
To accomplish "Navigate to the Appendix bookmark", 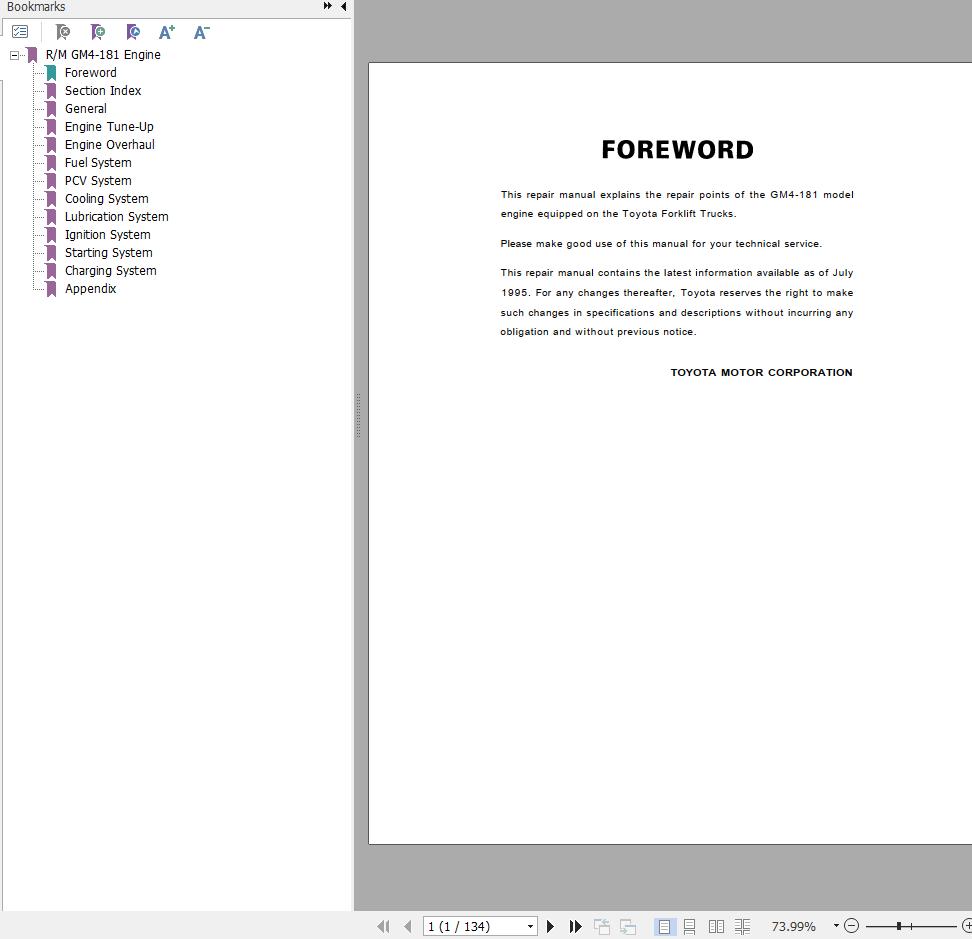I will tap(91, 288).
